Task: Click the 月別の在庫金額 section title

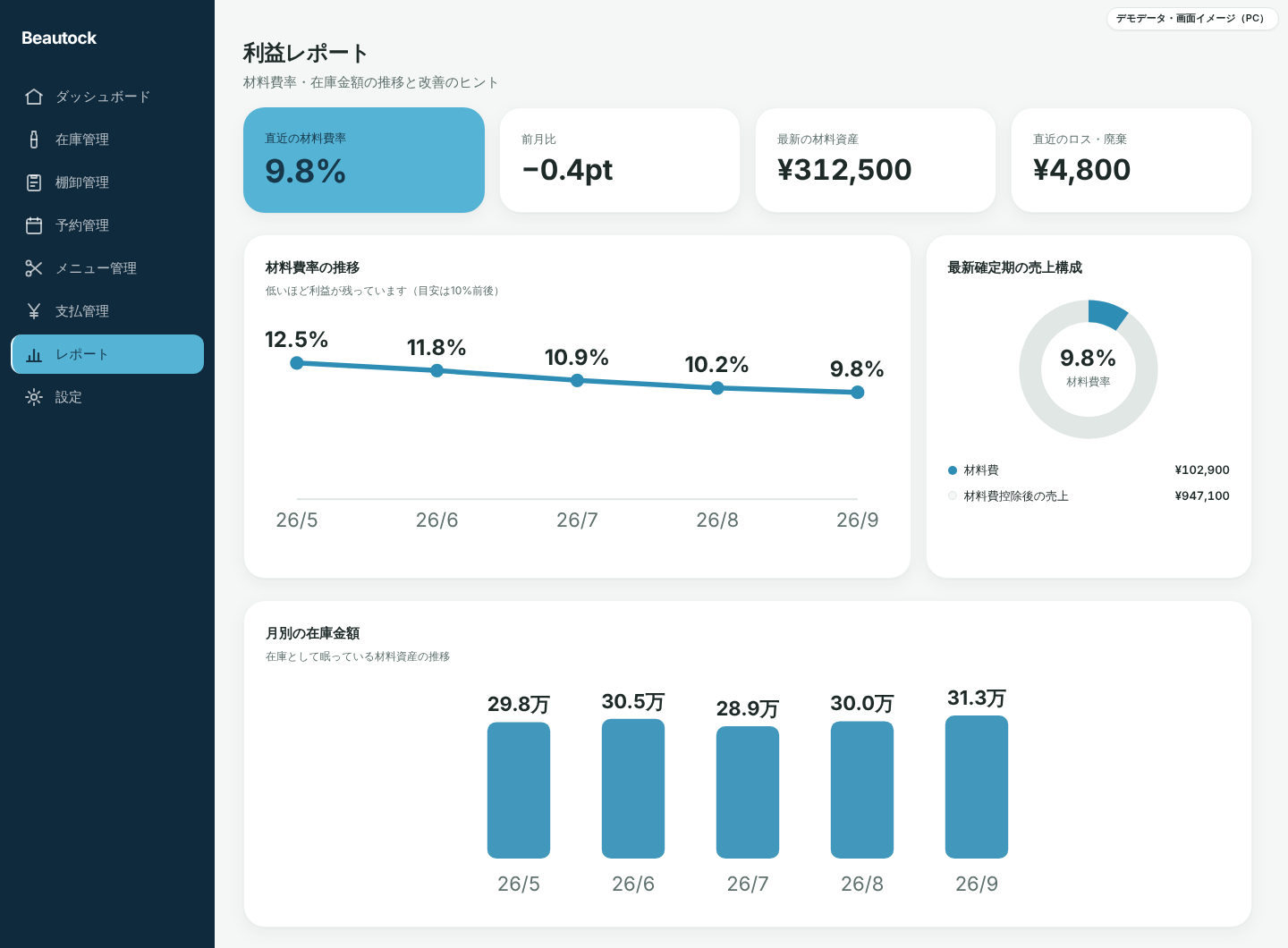Action: [312, 633]
